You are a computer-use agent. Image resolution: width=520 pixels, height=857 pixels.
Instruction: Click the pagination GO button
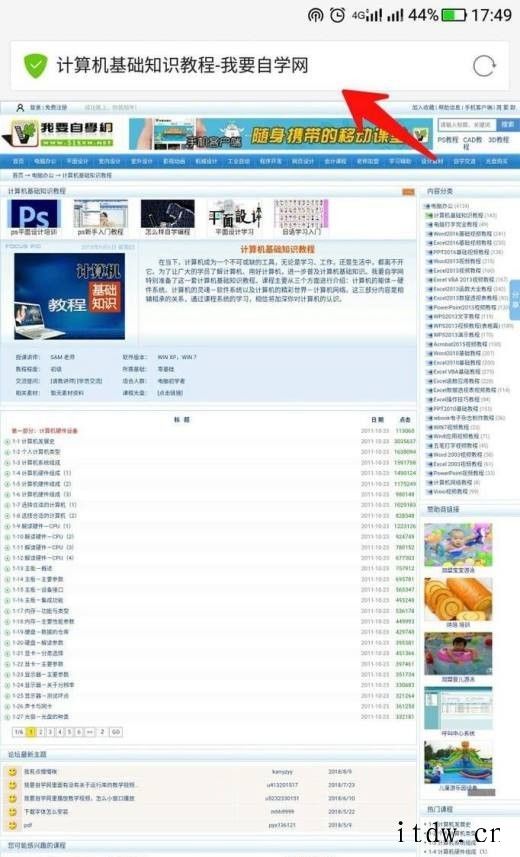pyautogui.click(x=116, y=732)
